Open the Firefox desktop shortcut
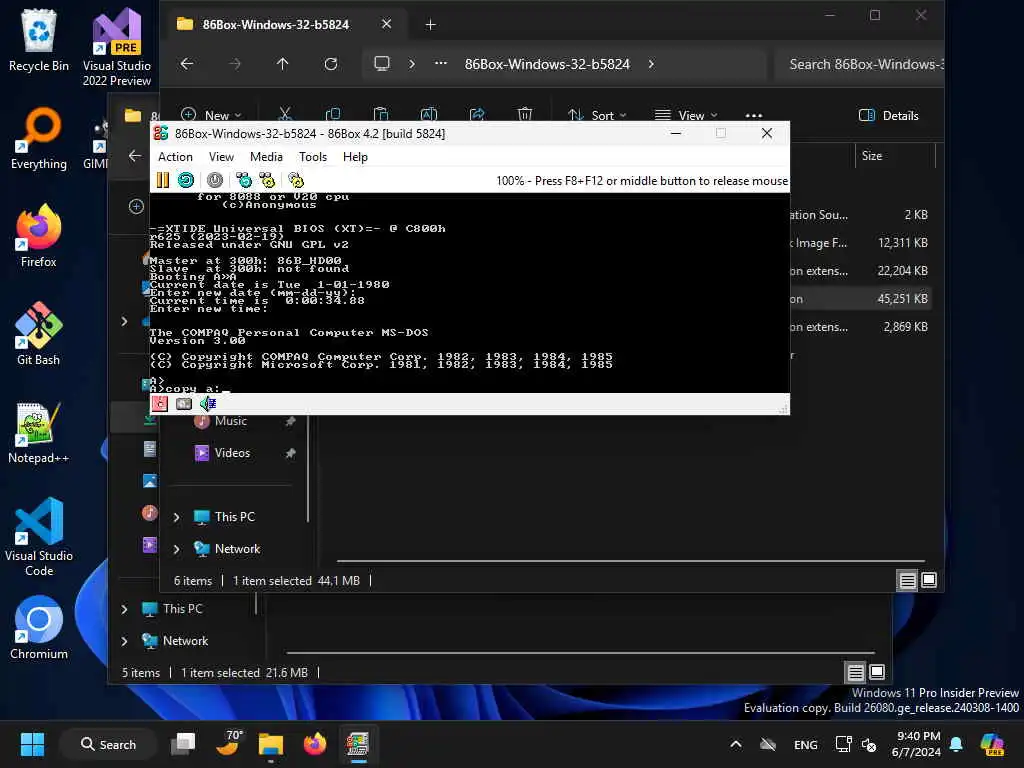Viewport: 1024px width, 768px height. pos(39,236)
